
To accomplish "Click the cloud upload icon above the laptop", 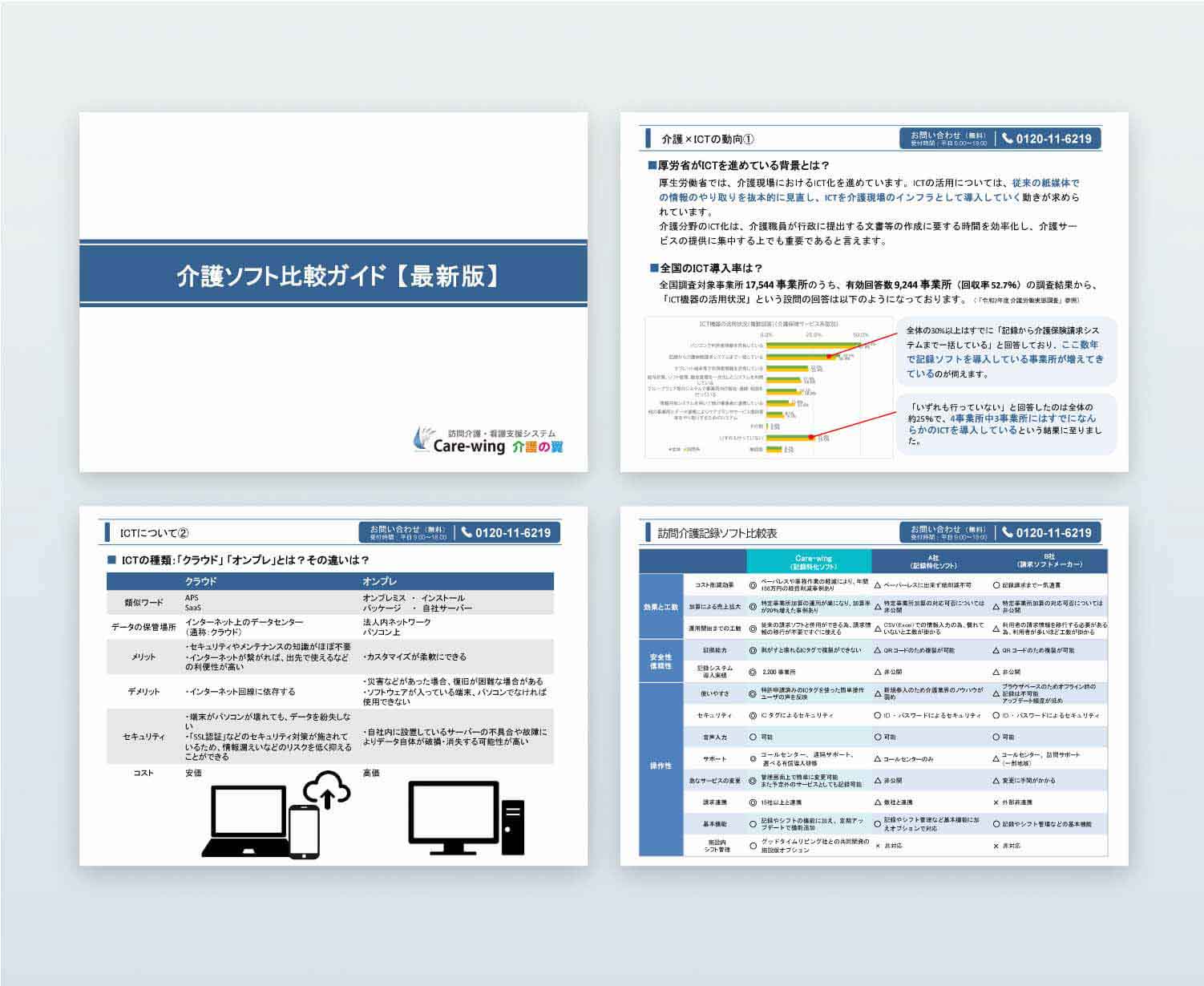I will pos(327,789).
